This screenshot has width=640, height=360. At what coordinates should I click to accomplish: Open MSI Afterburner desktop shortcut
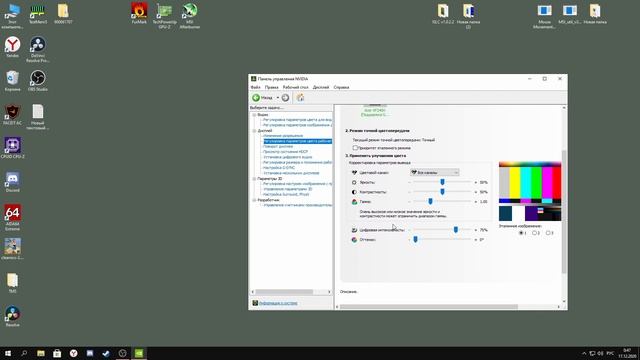190,16
